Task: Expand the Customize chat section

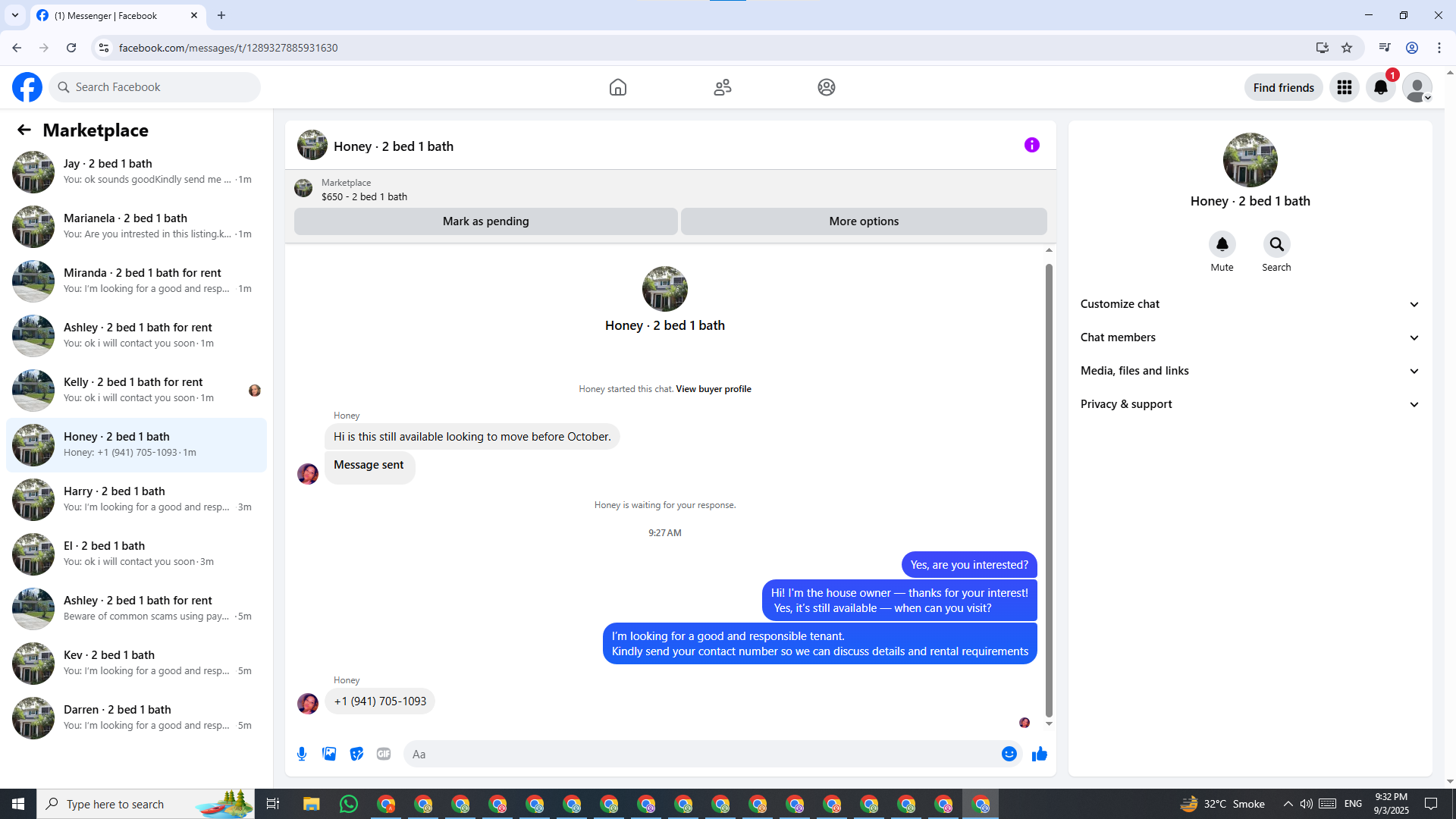Action: click(1250, 304)
